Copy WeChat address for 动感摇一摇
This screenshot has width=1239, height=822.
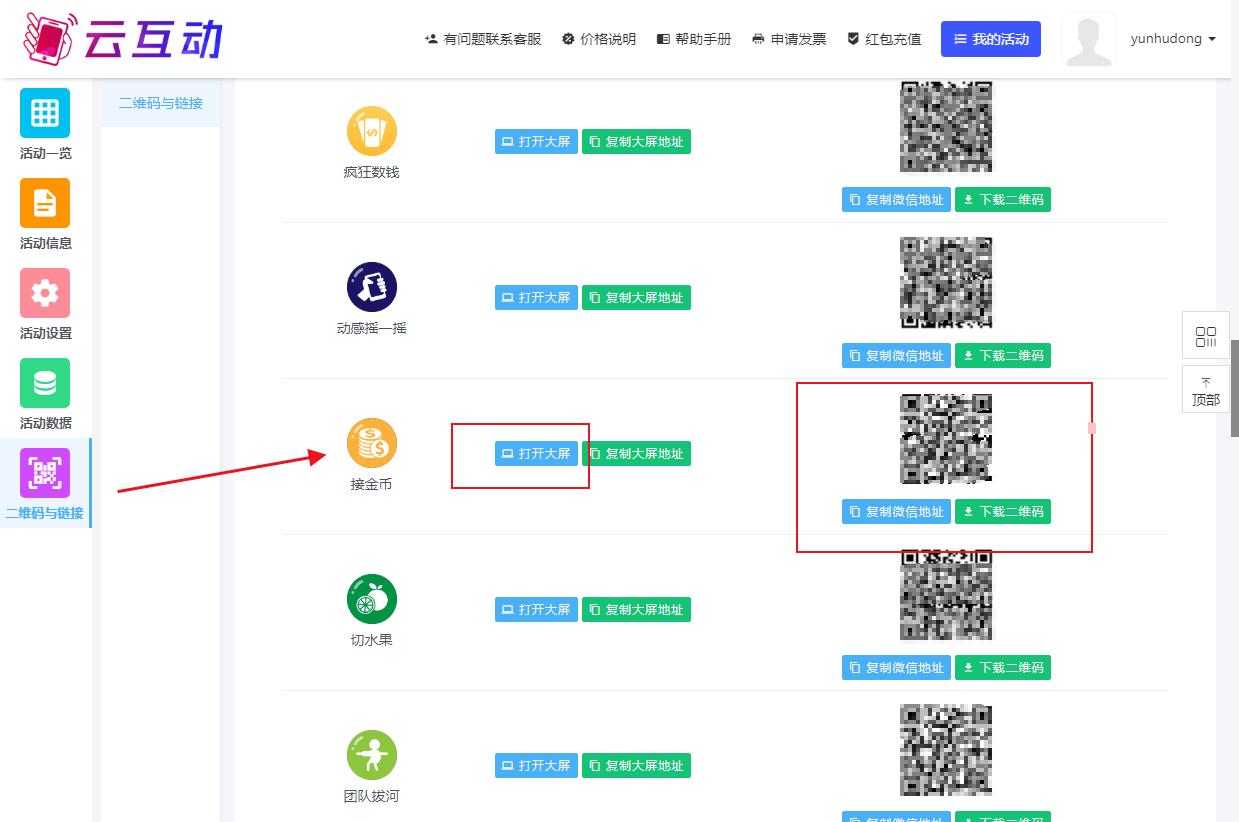[896, 355]
